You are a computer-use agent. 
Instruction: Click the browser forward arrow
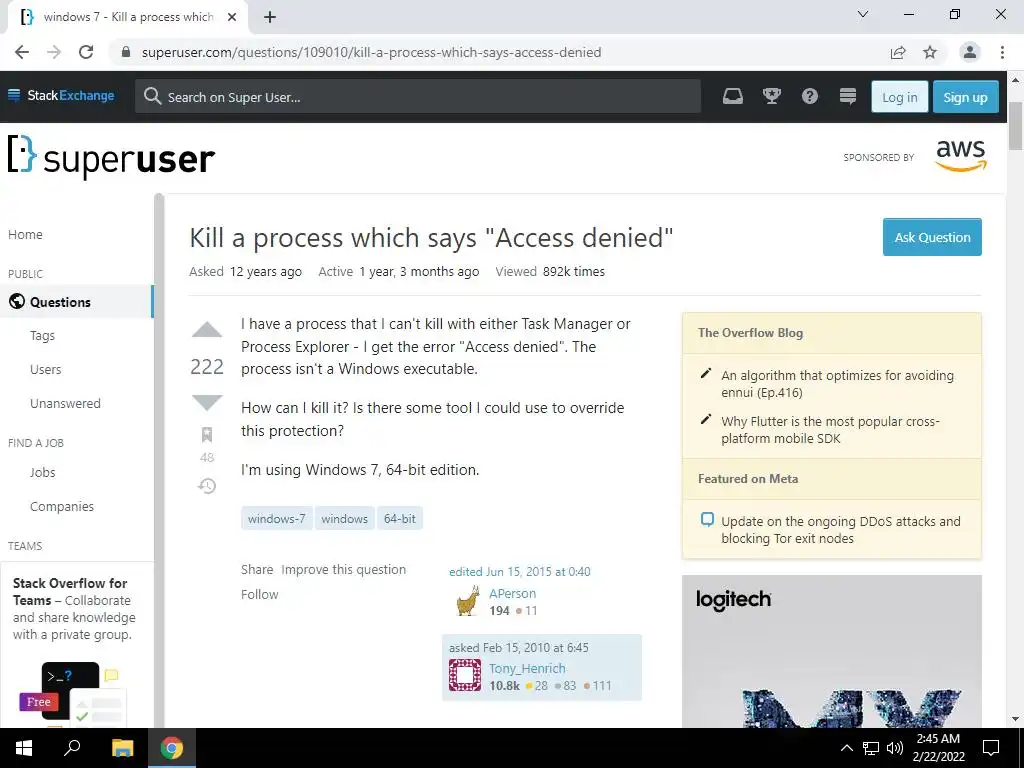point(54,52)
